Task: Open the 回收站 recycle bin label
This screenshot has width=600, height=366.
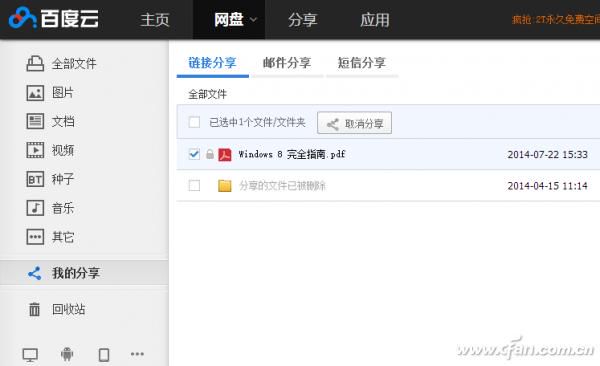Action: pos(68,309)
